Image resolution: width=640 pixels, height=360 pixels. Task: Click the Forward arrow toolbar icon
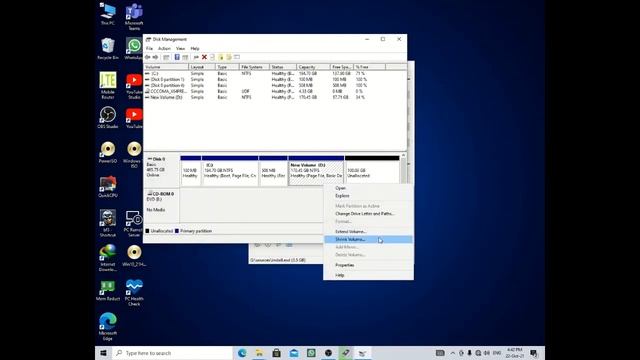point(156,57)
